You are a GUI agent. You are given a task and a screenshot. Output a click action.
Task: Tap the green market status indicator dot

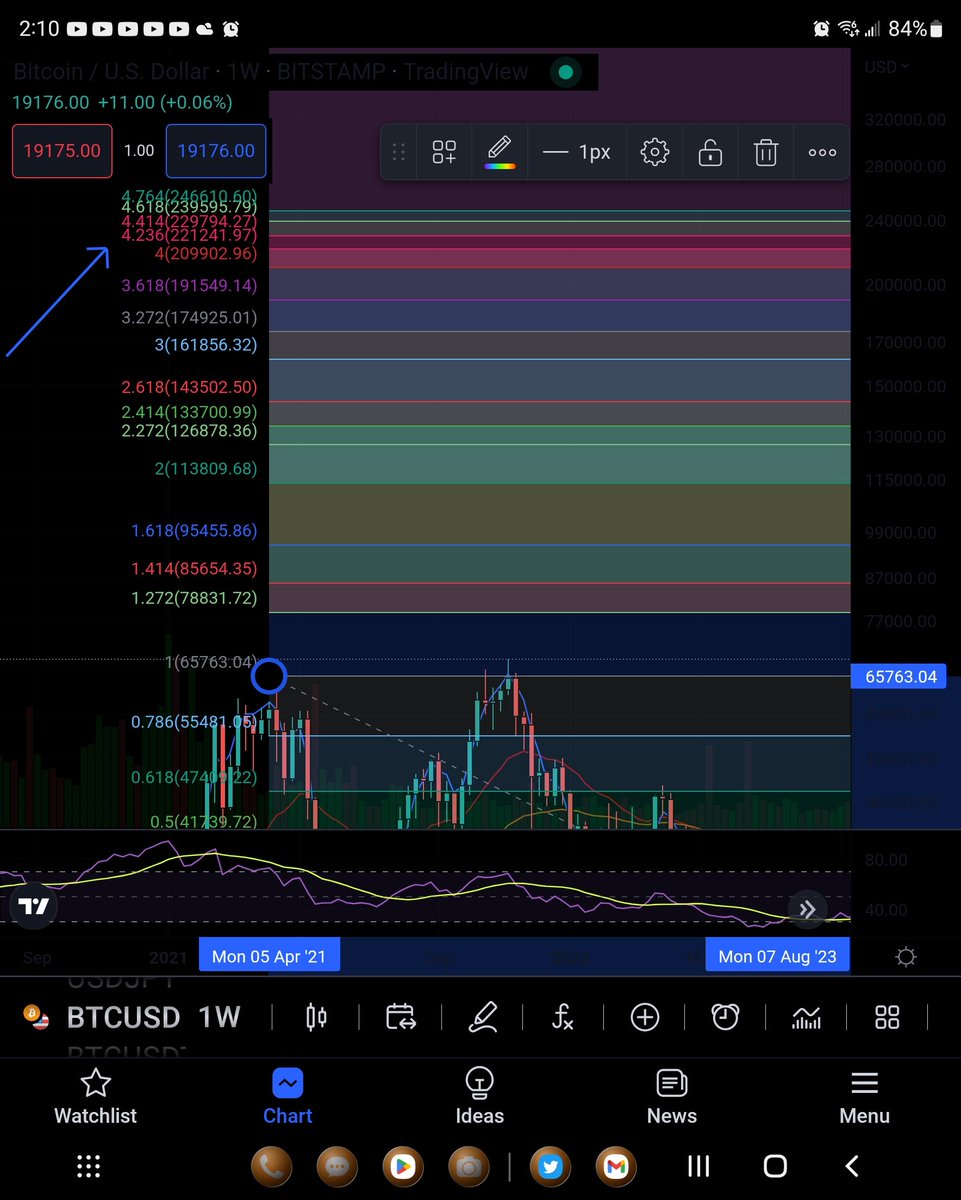565,72
